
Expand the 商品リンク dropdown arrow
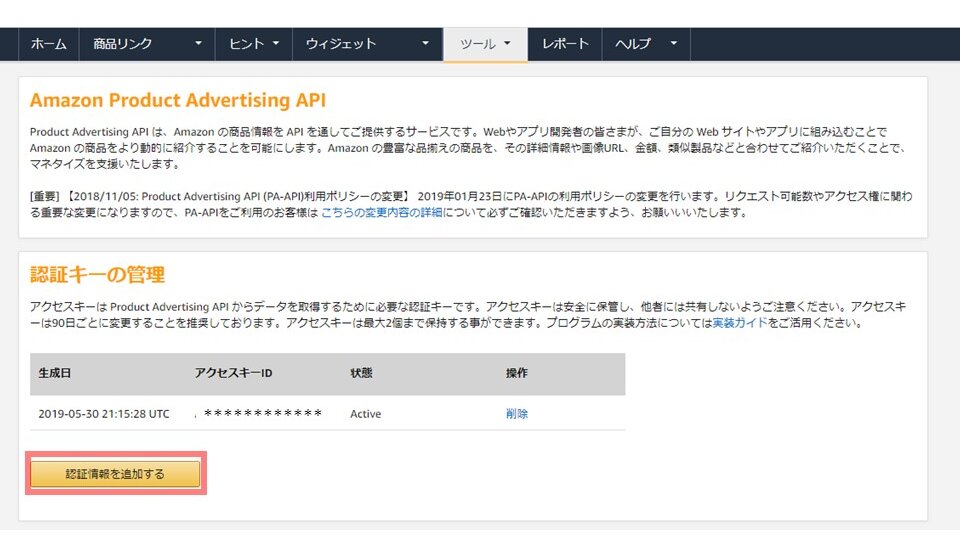pyautogui.click(x=198, y=44)
